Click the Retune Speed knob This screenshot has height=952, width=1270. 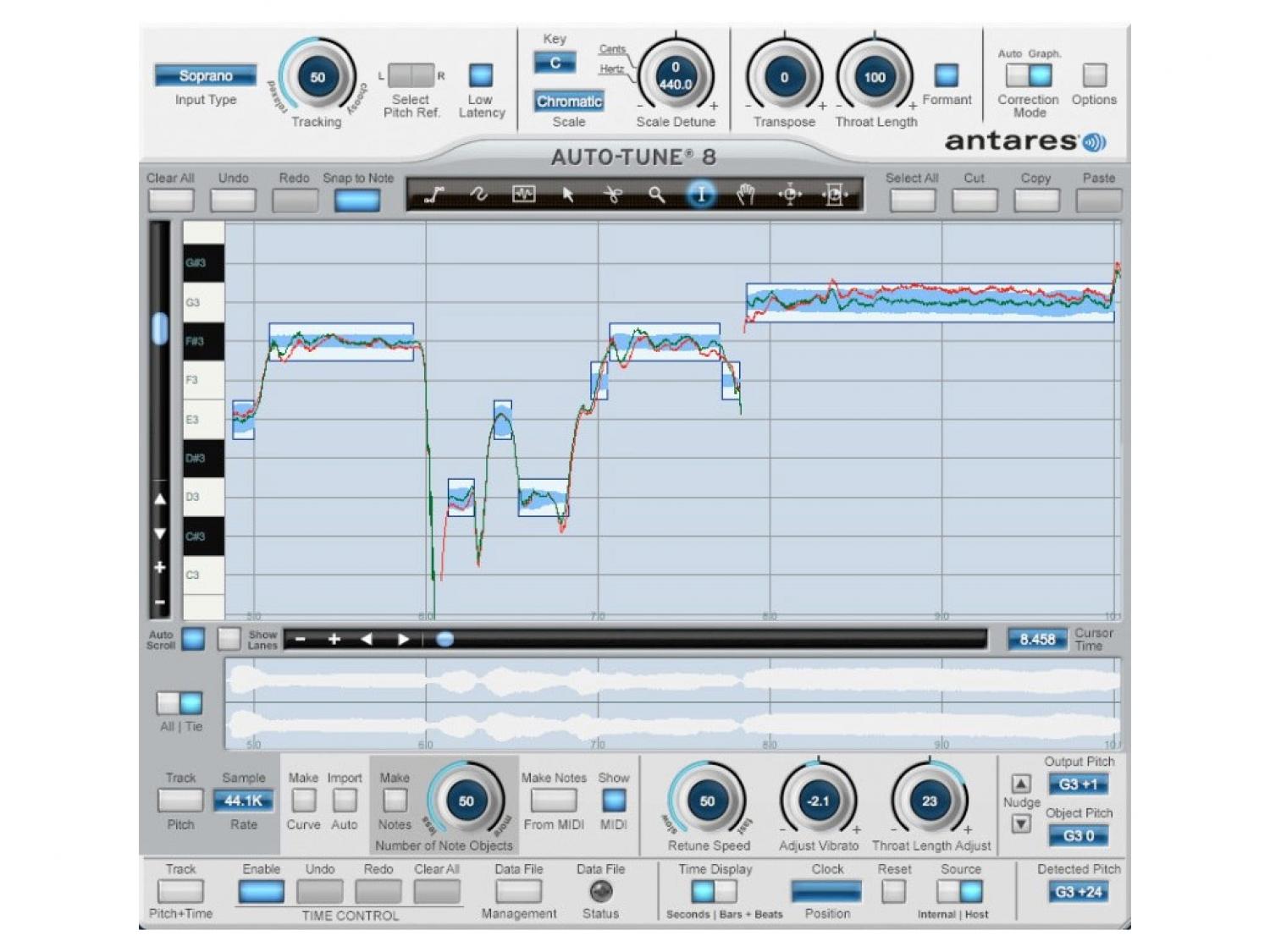pos(707,801)
